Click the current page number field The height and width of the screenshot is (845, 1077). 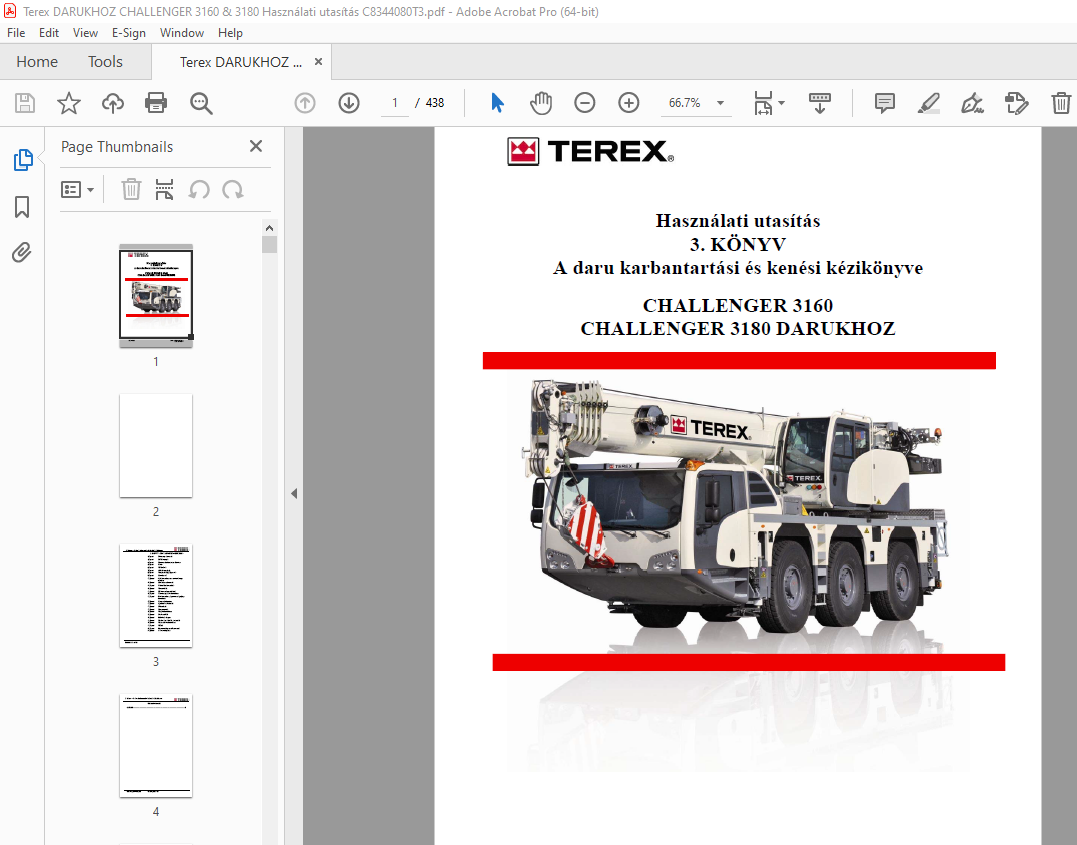click(x=395, y=103)
